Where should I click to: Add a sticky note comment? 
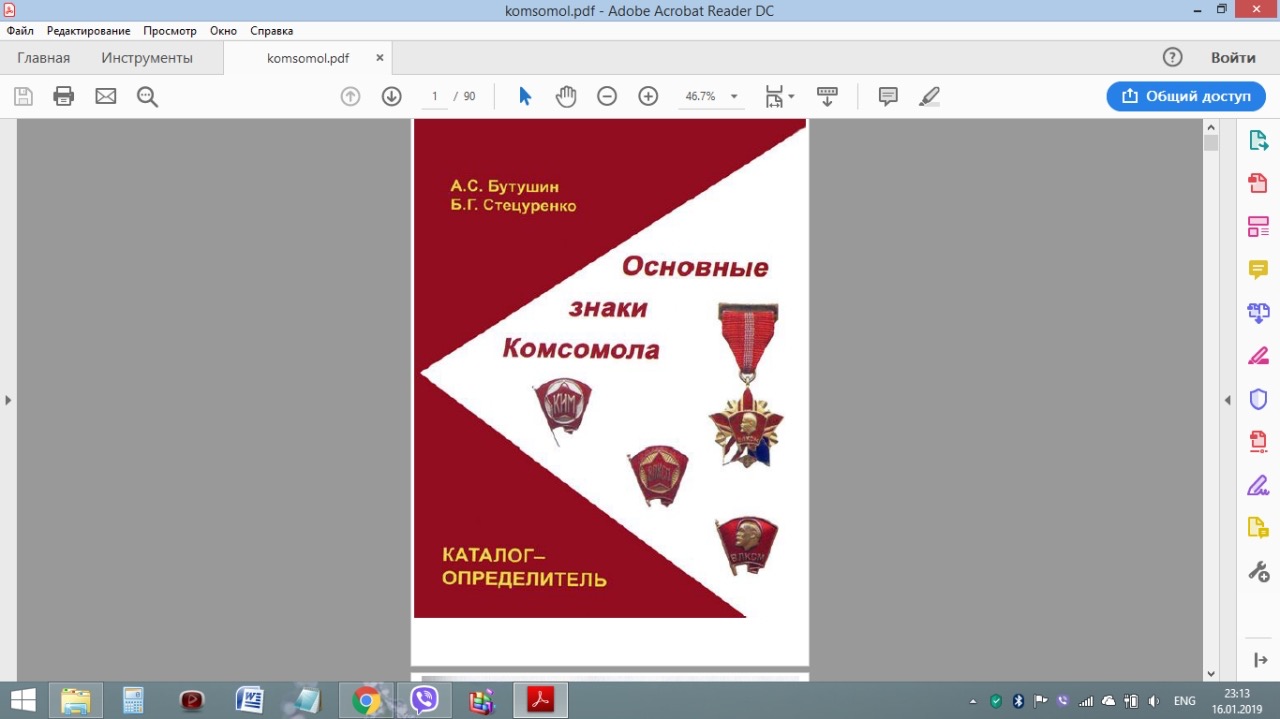point(888,96)
